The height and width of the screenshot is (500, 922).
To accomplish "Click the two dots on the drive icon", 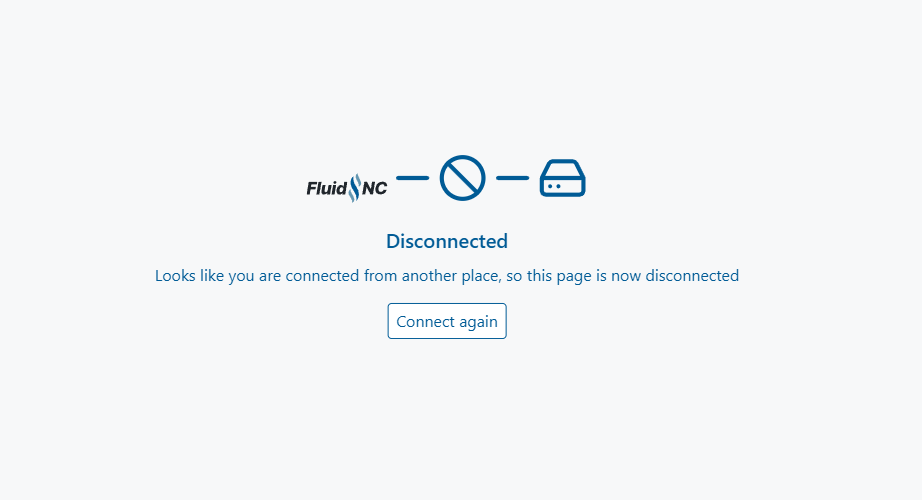I will point(553,187).
